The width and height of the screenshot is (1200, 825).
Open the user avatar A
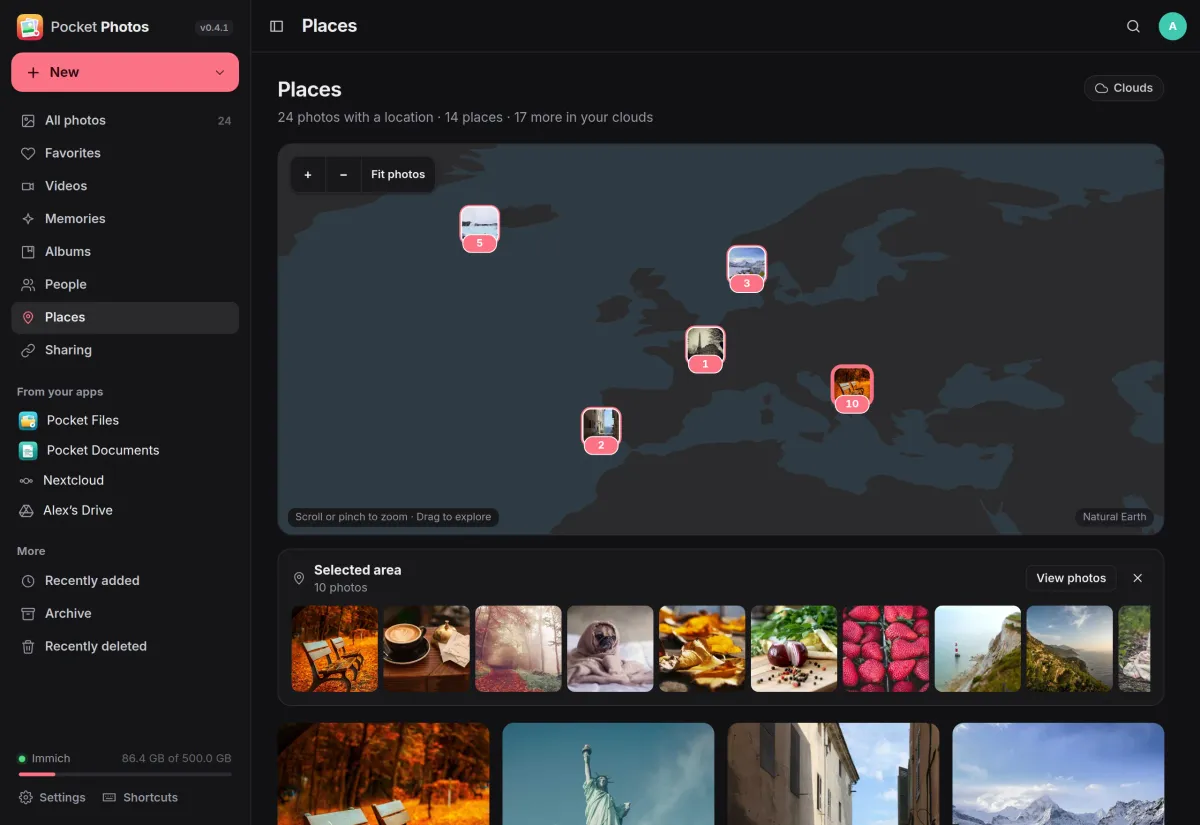(1172, 26)
